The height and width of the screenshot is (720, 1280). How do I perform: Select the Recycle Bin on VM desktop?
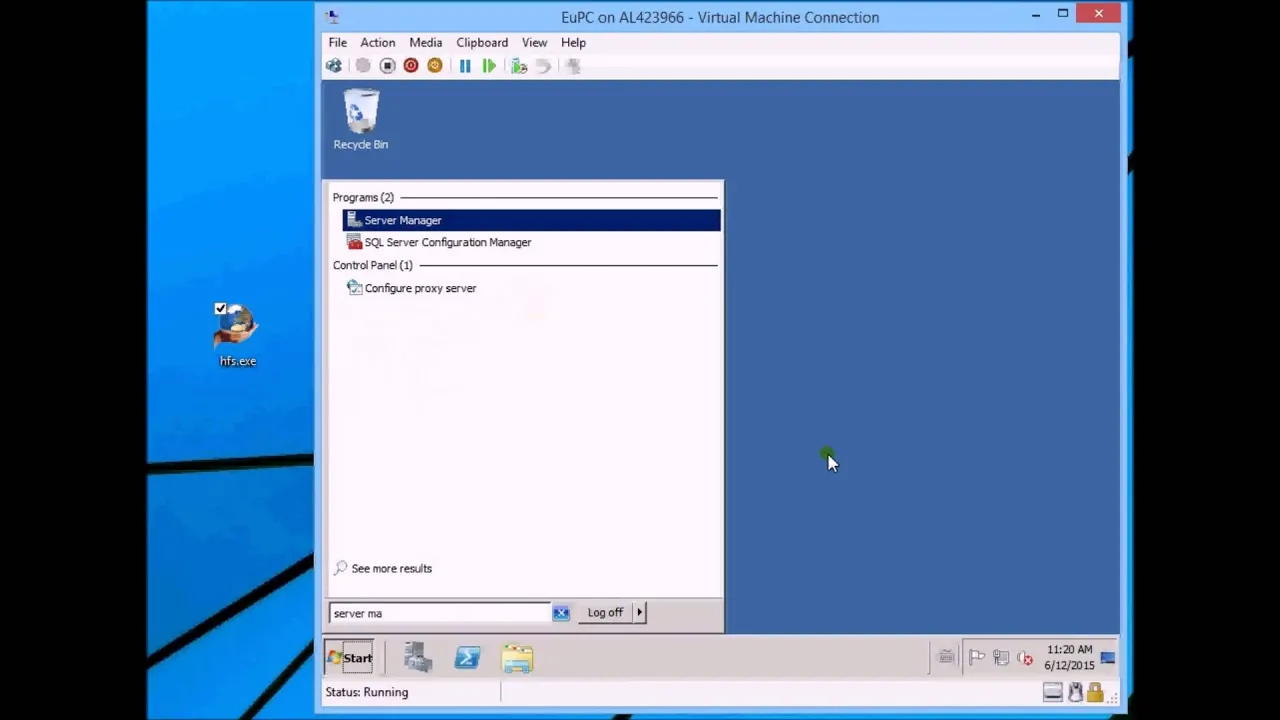(361, 120)
